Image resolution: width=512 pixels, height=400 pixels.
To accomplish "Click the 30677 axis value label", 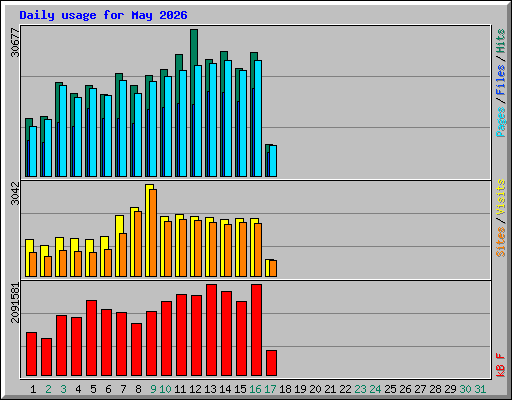I will (x=15, y=43).
